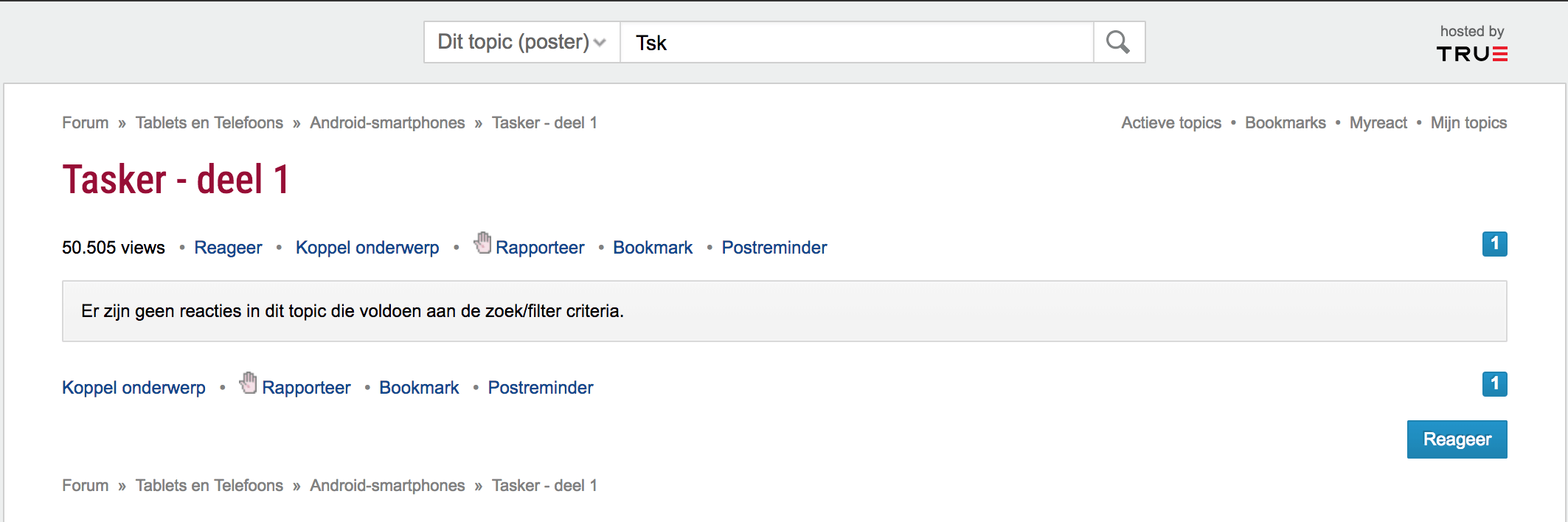Click the hand icon beside top Rapporteer
The width and height of the screenshot is (1568, 522).
click(x=483, y=243)
